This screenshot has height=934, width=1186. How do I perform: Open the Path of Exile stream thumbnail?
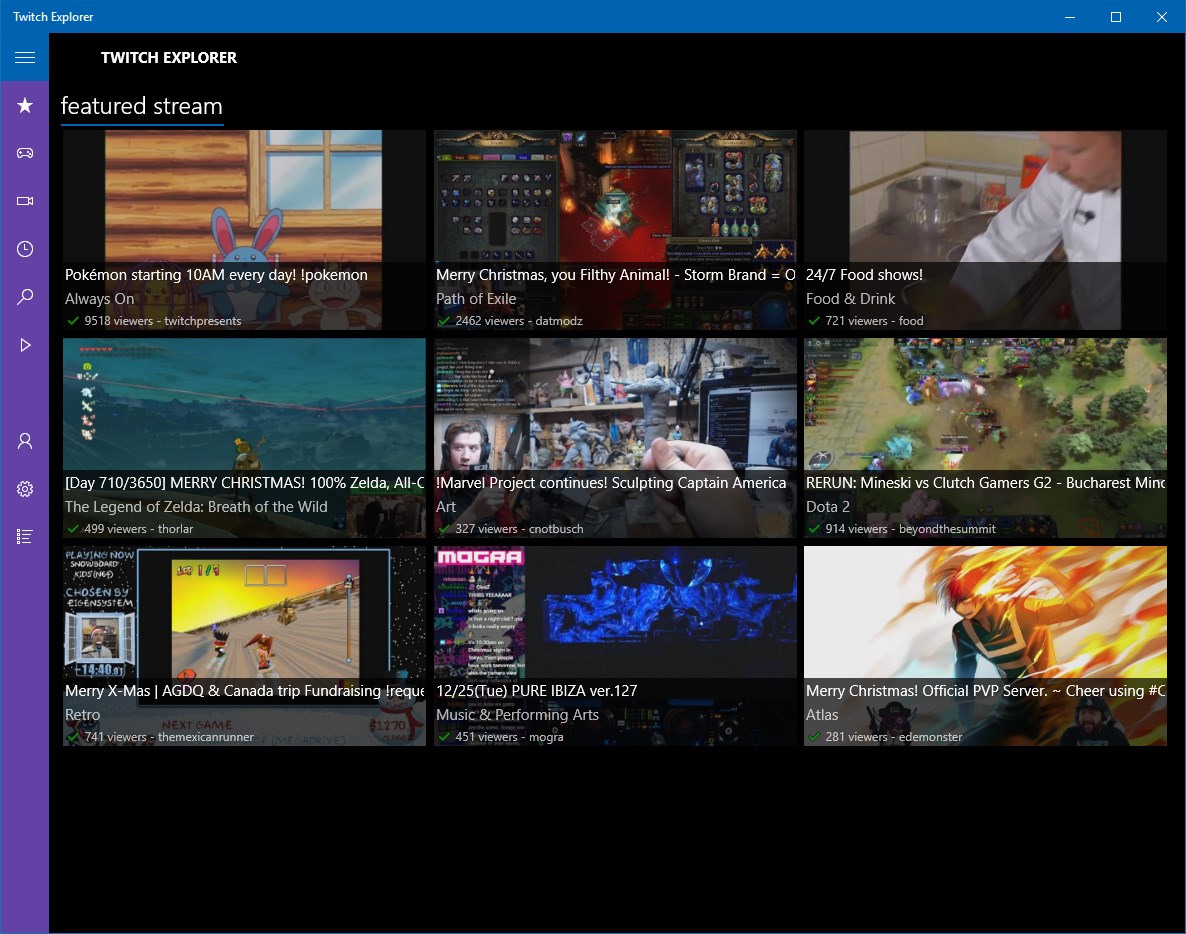[x=615, y=230]
